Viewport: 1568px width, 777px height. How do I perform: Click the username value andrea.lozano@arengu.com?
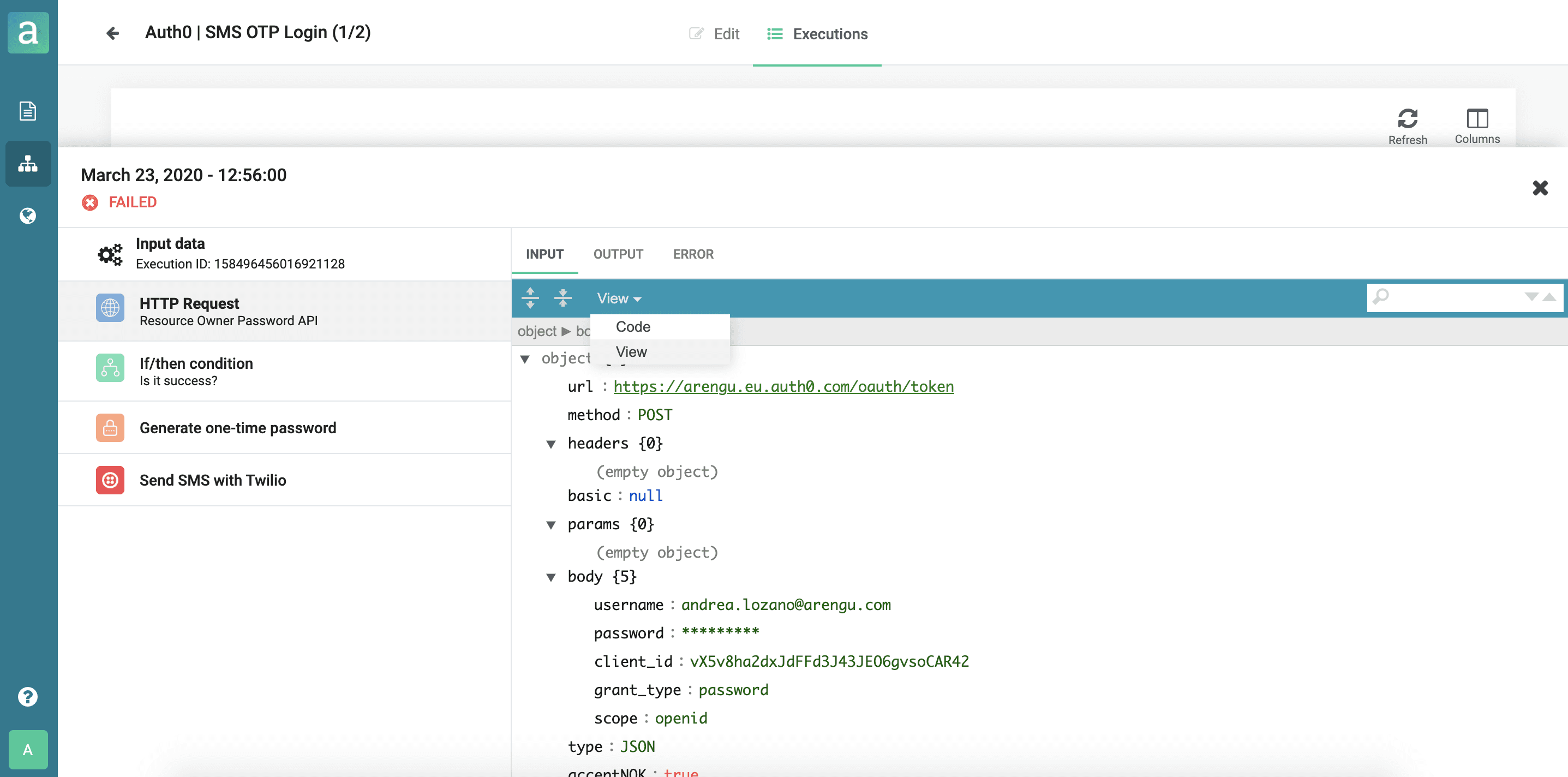coord(786,605)
